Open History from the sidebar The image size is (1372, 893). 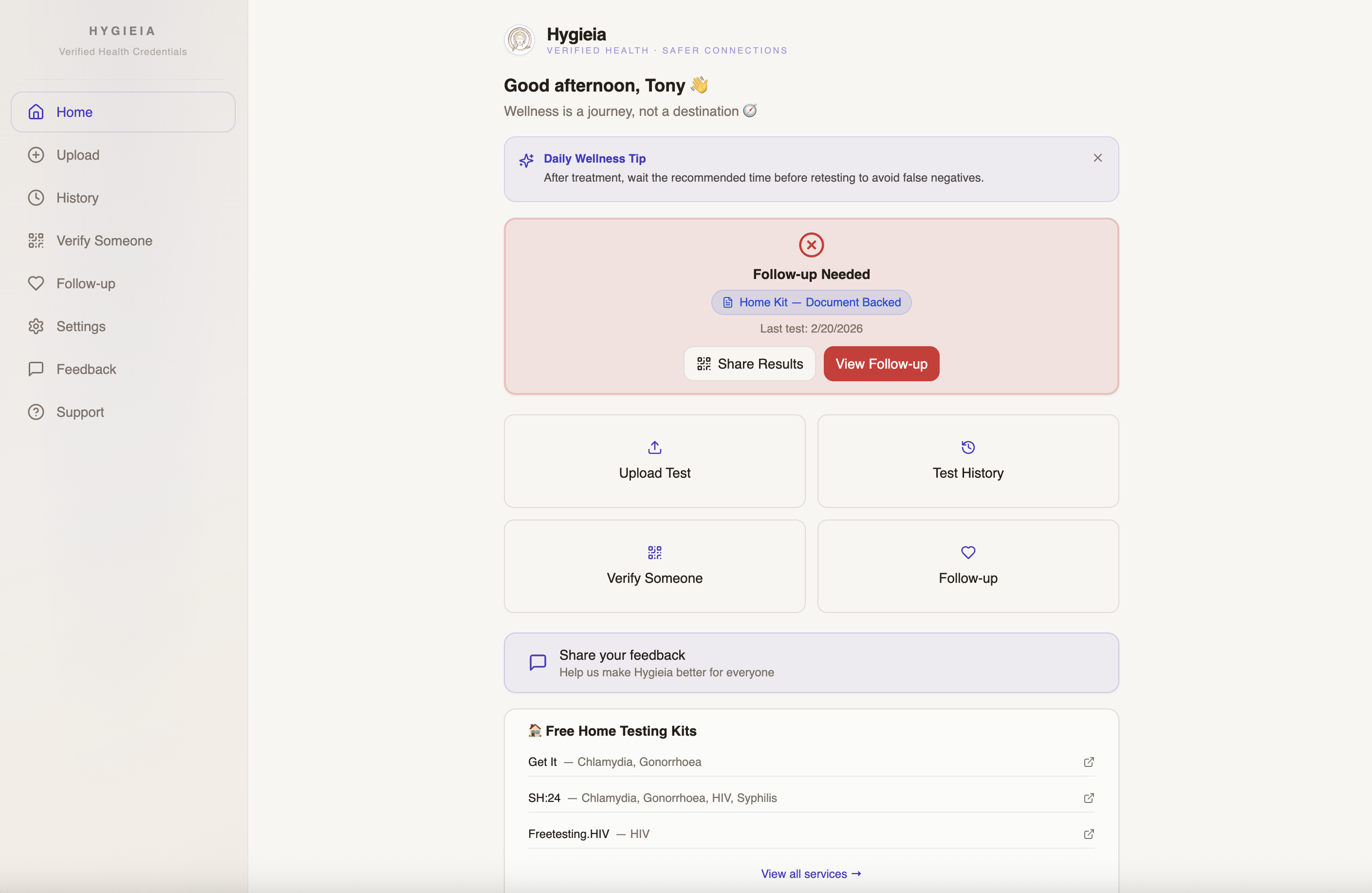point(77,198)
